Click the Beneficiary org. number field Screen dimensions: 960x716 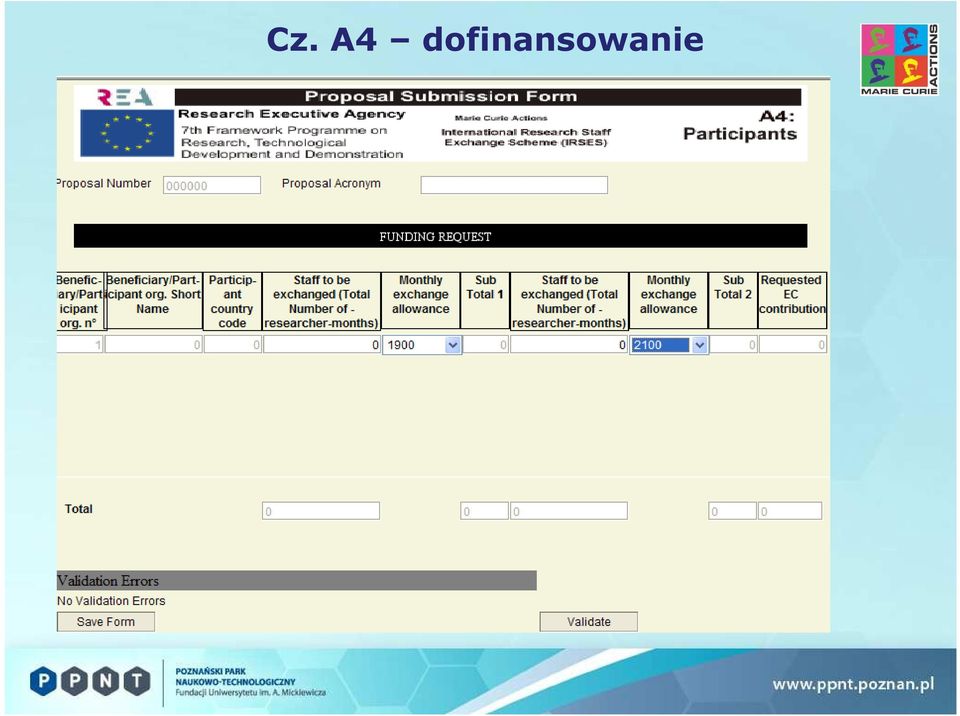click(80, 344)
